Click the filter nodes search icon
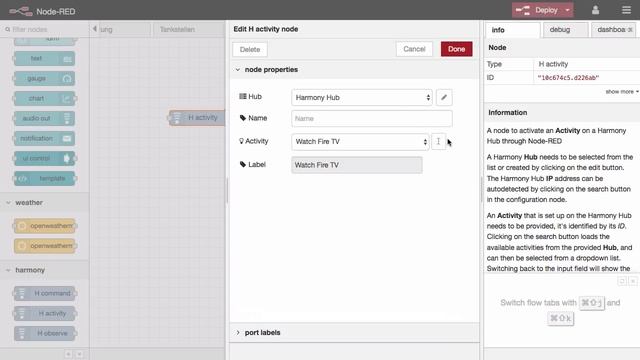Image resolution: width=640 pixels, height=360 pixels. coord(7,29)
